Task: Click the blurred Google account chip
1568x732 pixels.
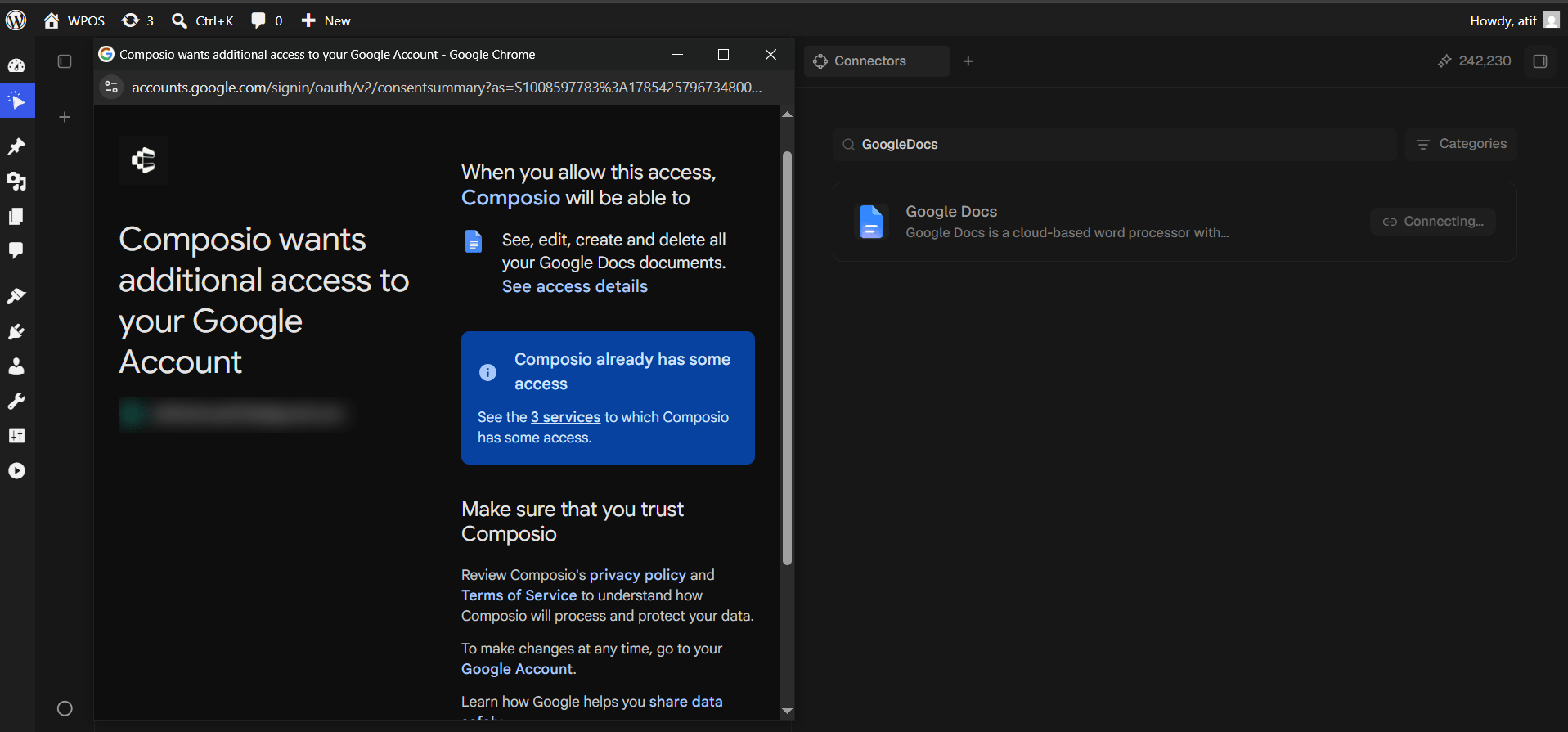Action: tap(235, 415)
